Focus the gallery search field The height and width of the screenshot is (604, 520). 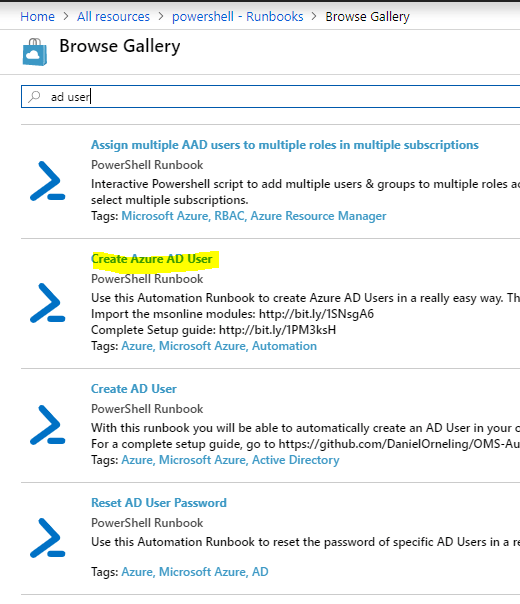click(270, 97)
